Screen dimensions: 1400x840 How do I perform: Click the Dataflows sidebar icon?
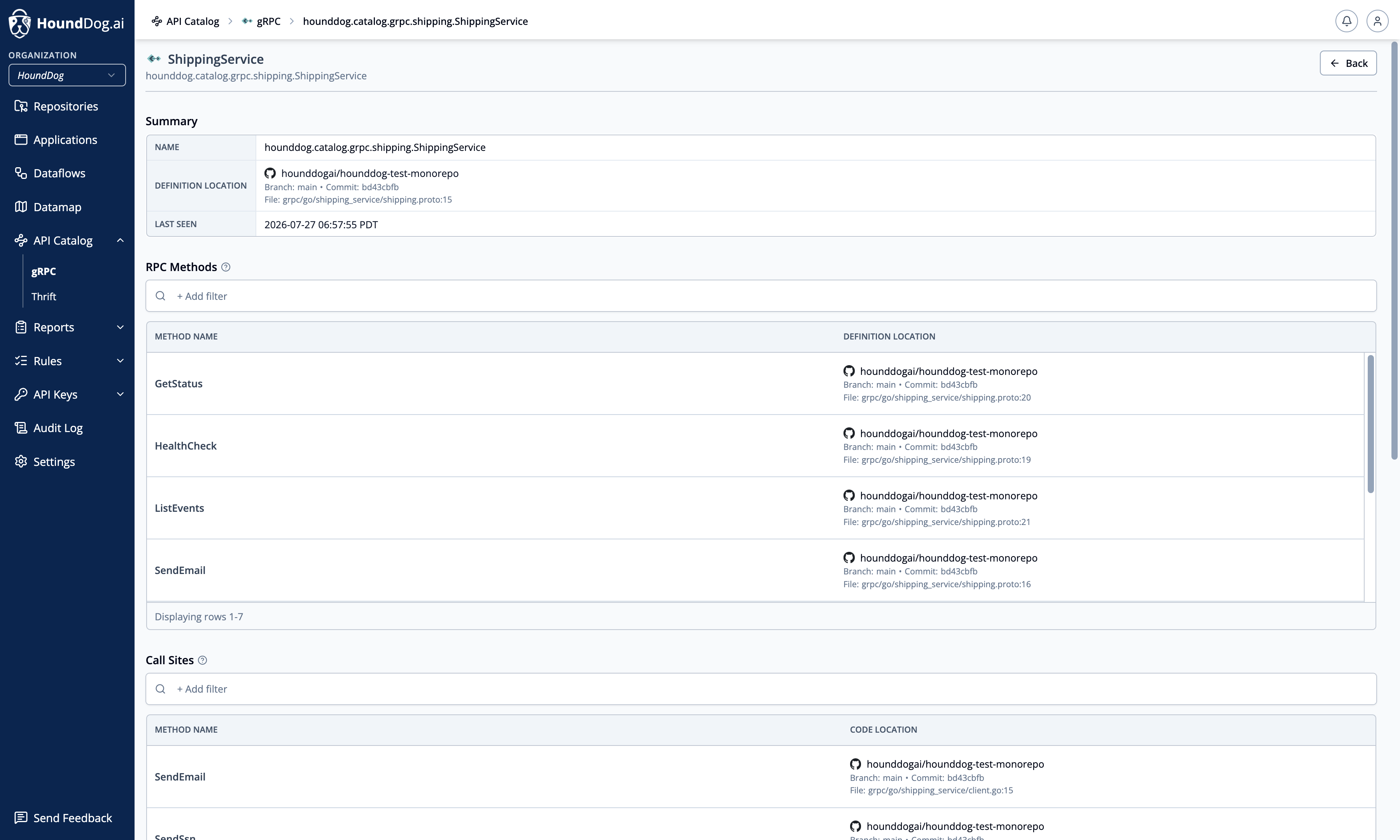(21, 173)
